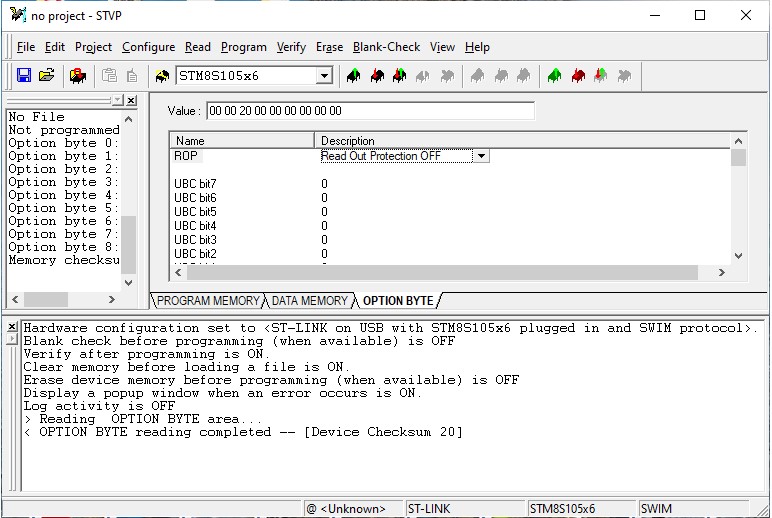Select the UBC bit2 row
Screen dimensions: 772x518
click(195, 254)
